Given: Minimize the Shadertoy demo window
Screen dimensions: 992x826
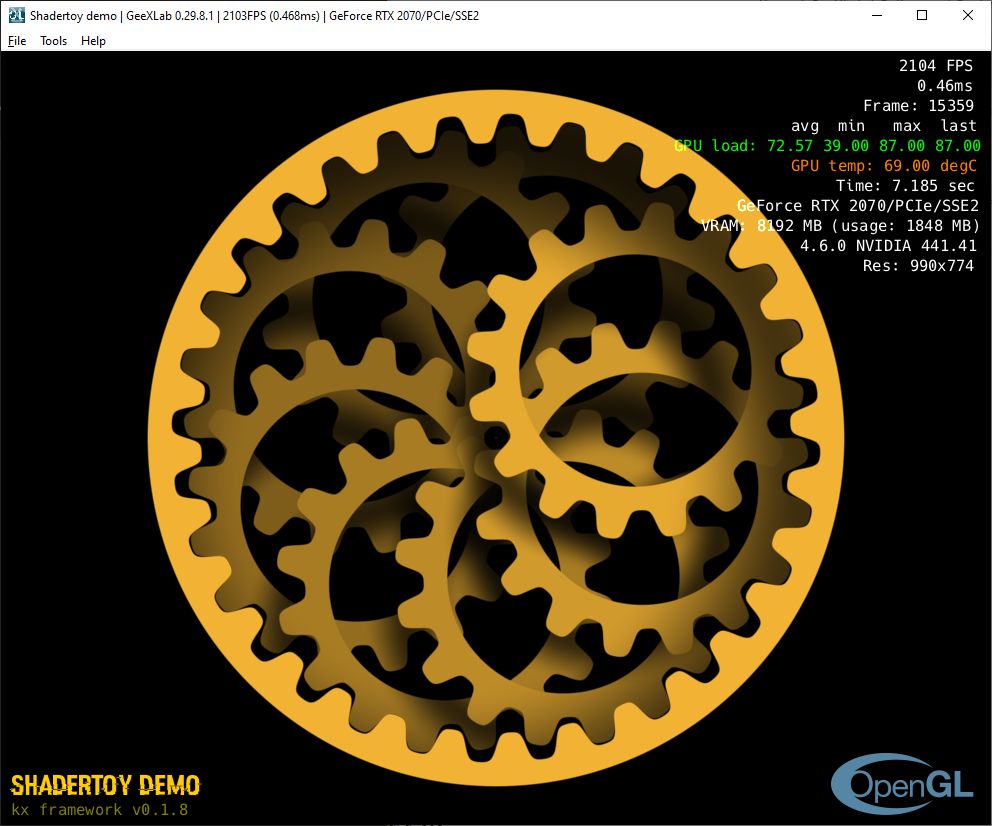Looking at the screenshot, I should tap(877, 15).
